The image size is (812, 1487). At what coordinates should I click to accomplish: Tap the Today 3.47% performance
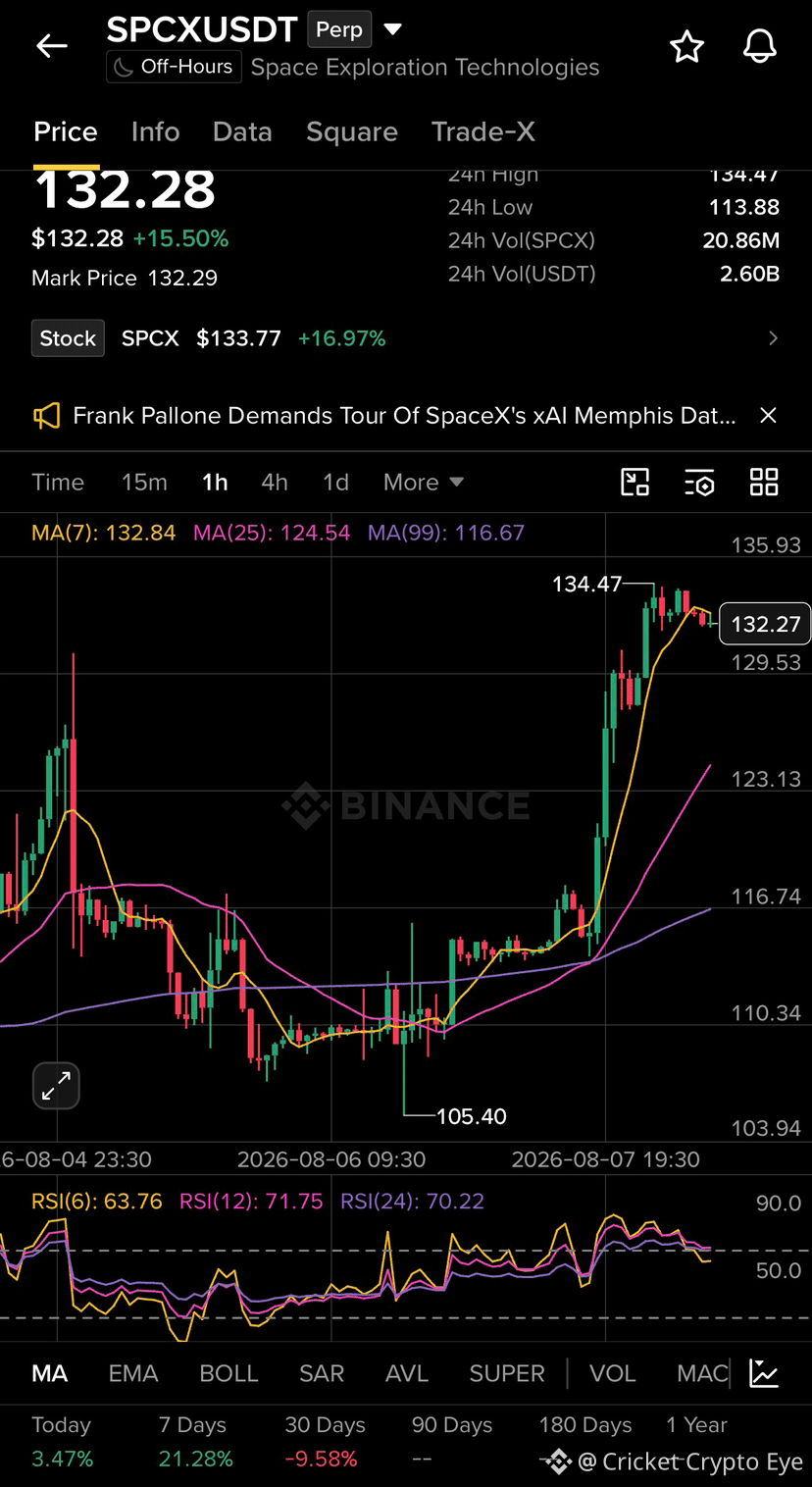[62, 1442]
